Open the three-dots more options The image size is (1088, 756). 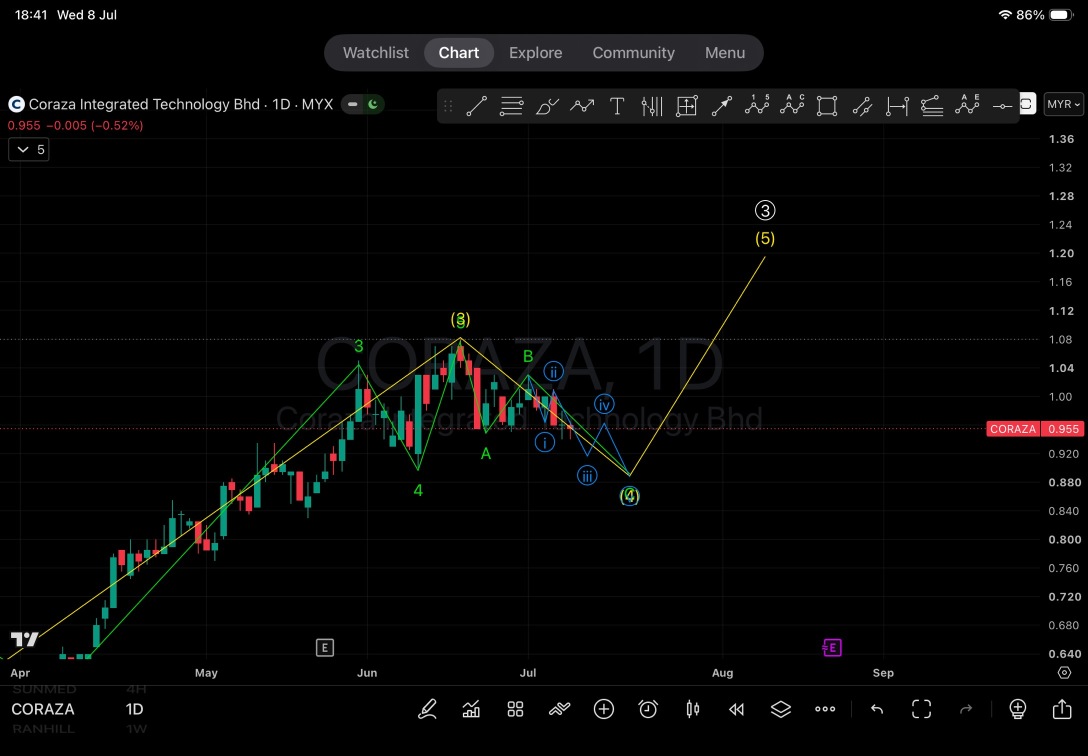tap(825, 709)
